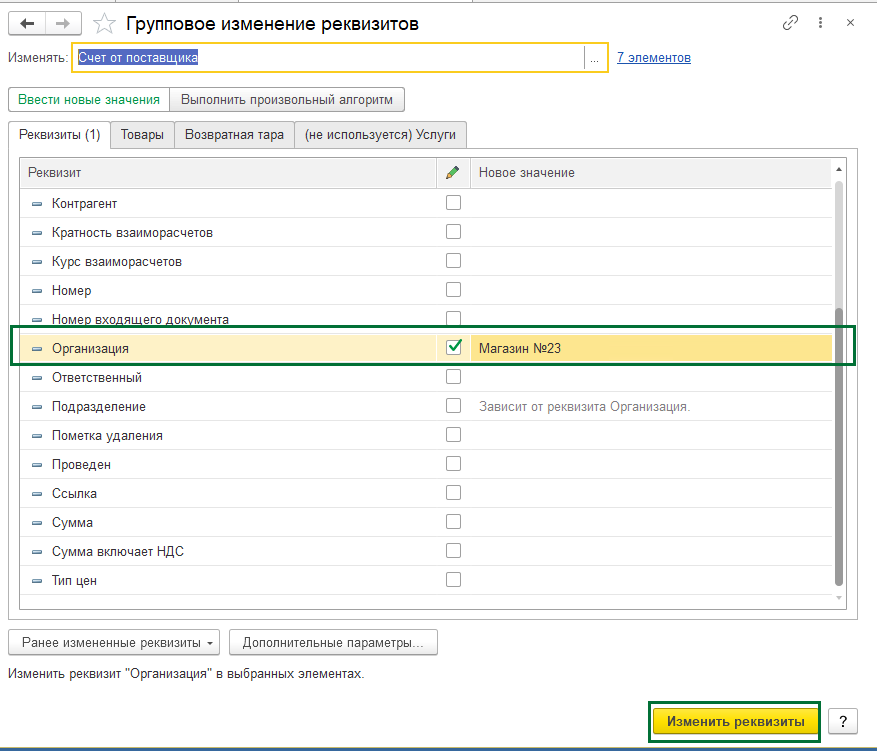This screenshot has height=751, width=877.
Task: Open the Возвратная тара tab
Action: coord(234,135)
